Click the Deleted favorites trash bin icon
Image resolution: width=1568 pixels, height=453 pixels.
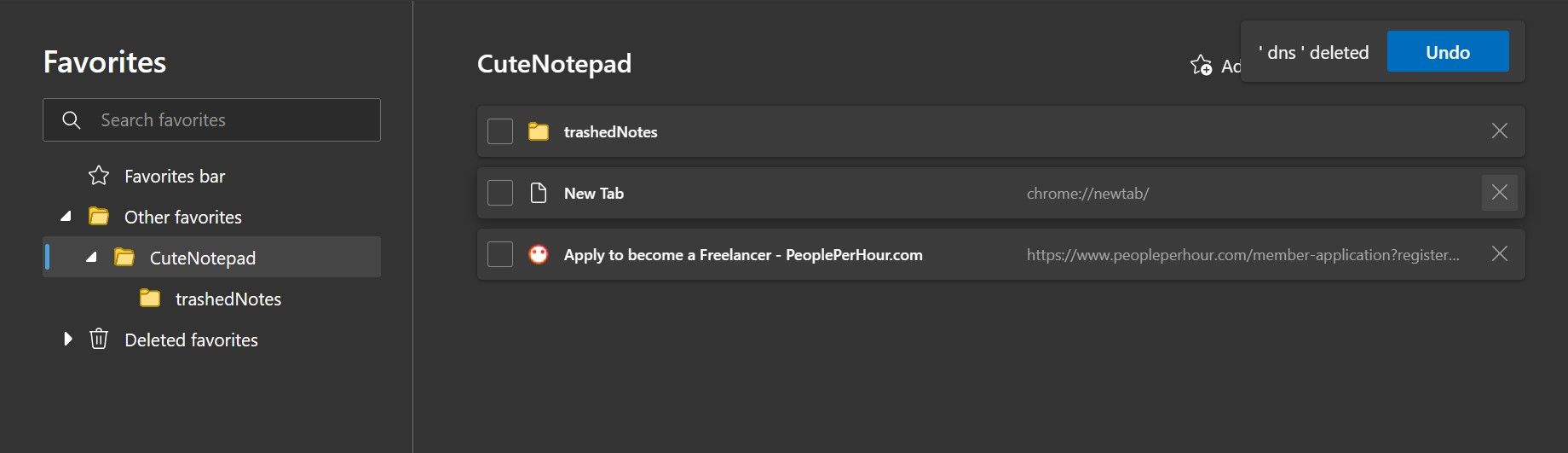pyautogui.click(x=99, y=340)
